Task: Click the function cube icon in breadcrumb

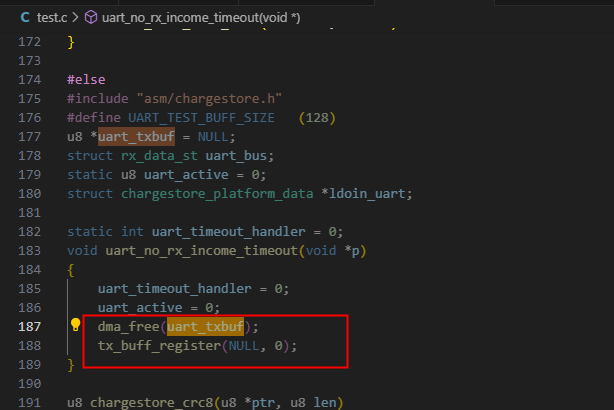Action: pyautogui.click(x=91, y=17)
